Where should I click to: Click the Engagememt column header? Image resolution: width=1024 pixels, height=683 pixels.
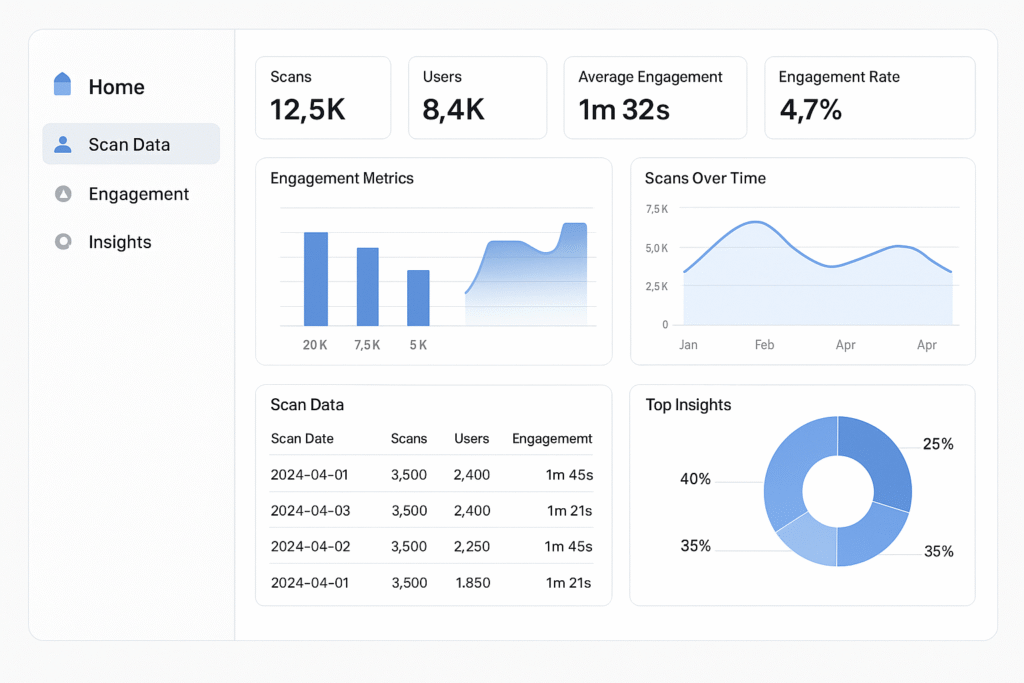pos(552,438)
